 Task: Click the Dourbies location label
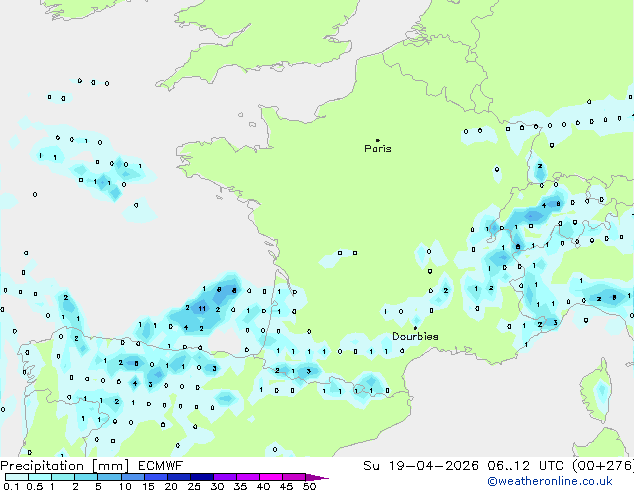[x=415, y=336]
